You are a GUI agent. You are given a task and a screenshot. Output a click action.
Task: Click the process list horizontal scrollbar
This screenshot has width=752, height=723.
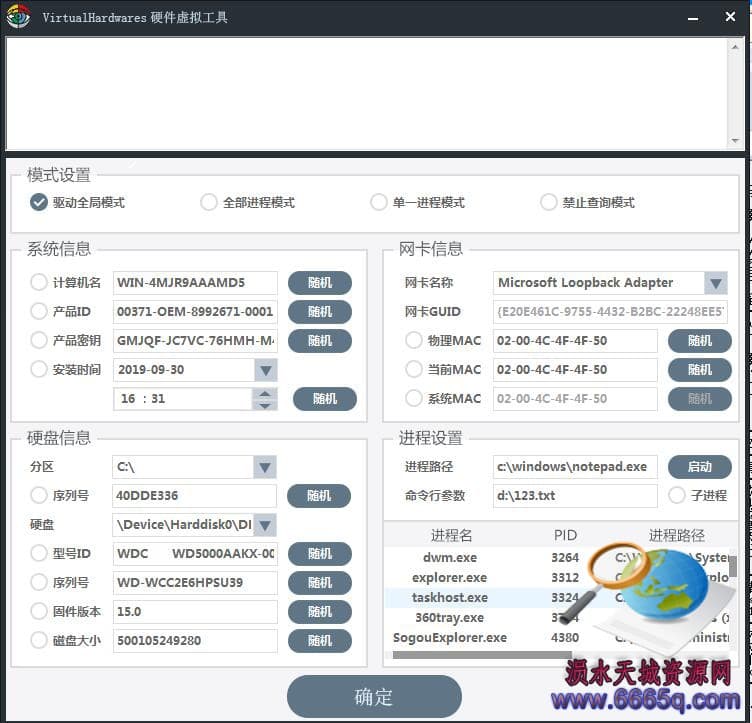[482, 654]
